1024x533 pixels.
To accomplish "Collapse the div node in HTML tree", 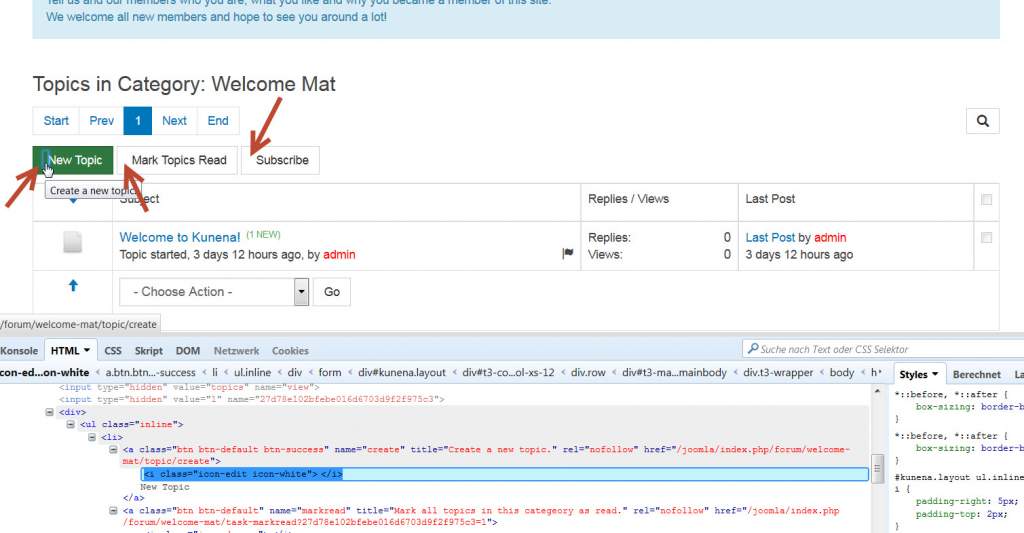I will (x=50, y=412).
